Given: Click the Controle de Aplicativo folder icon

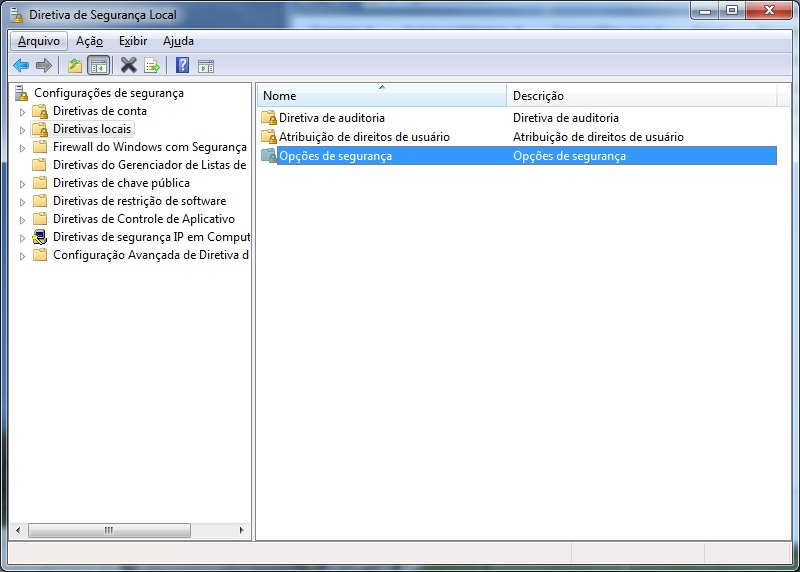Looking at the screenshot, I should coord(40,219).
